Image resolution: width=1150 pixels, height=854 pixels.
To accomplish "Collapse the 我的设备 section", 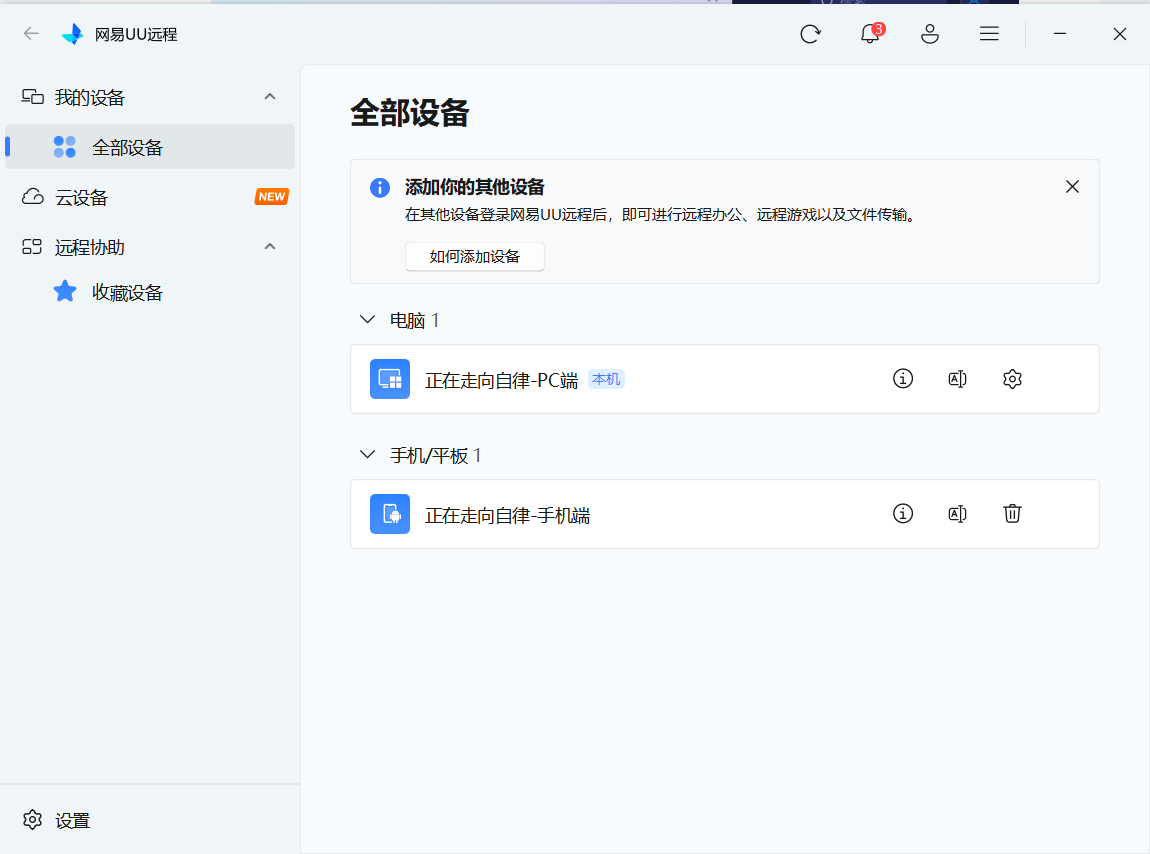I will point(270,97).
